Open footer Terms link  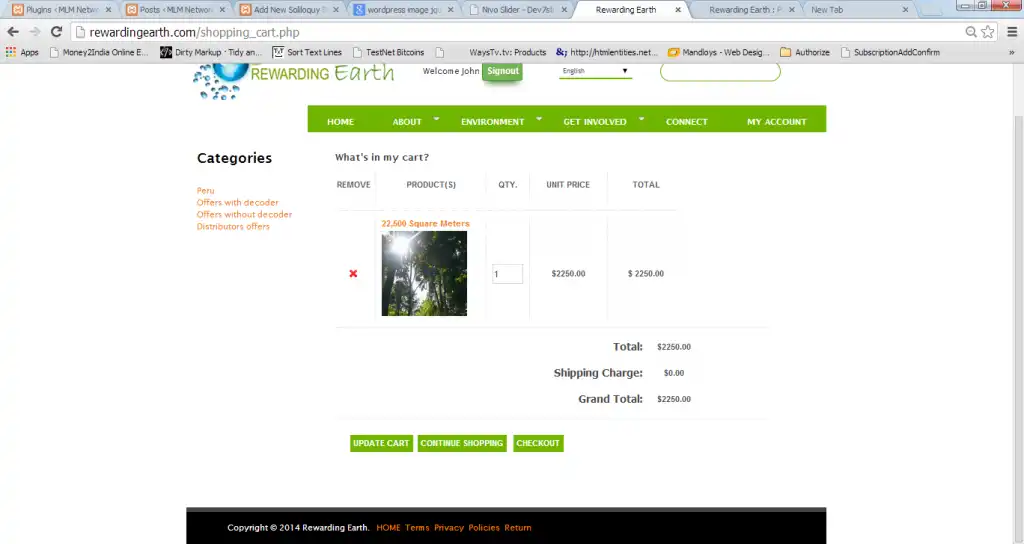click(417, 528)
